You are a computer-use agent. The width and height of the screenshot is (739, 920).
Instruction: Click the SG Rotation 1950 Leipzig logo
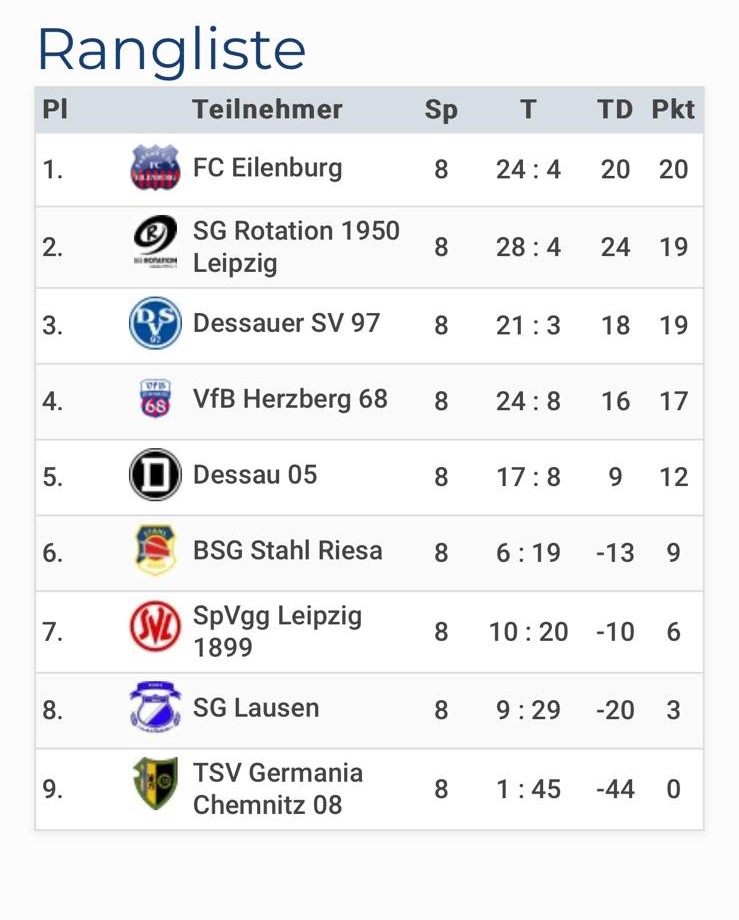(155, 245)
